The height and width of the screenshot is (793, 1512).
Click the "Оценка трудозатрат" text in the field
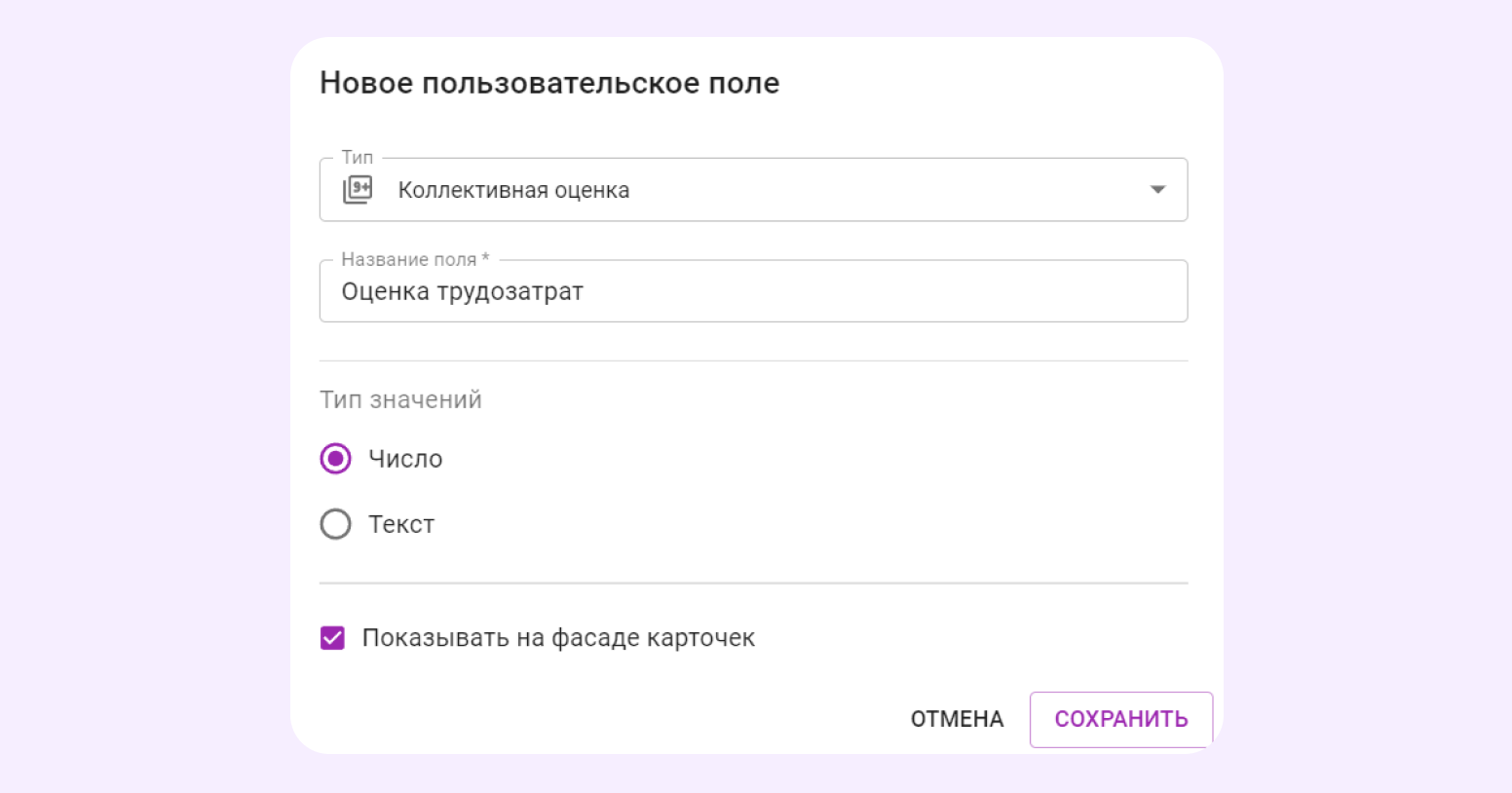click(462, 291)
